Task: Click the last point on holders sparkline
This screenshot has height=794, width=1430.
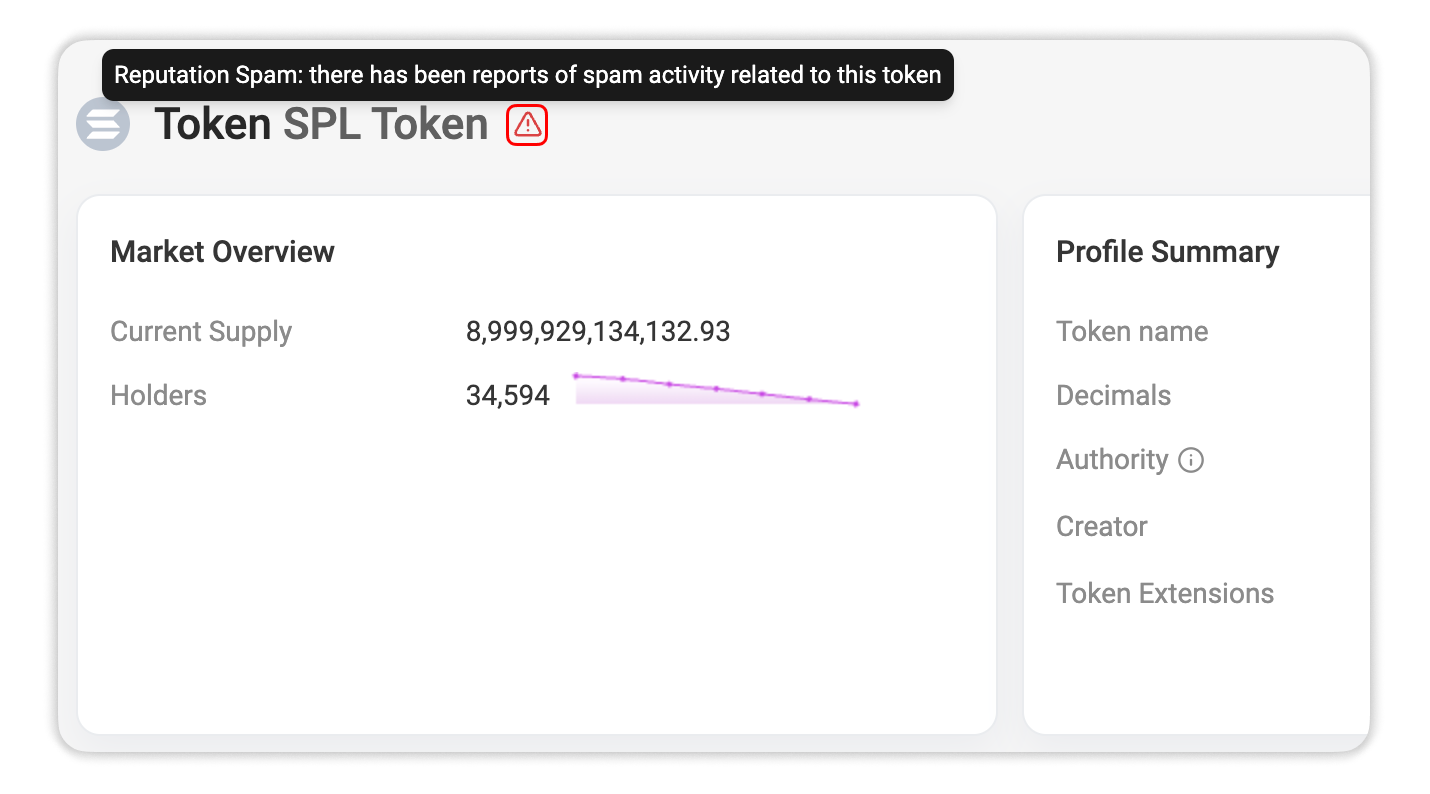Action: click(856, 404)
